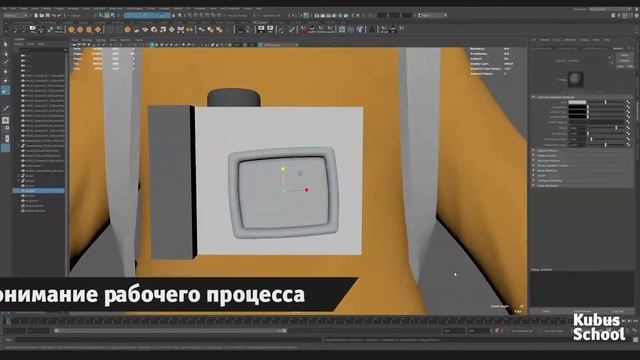Click the polygon sphere shelf icon
Viewport: 640px width, 360px height.
coord(71,29)
